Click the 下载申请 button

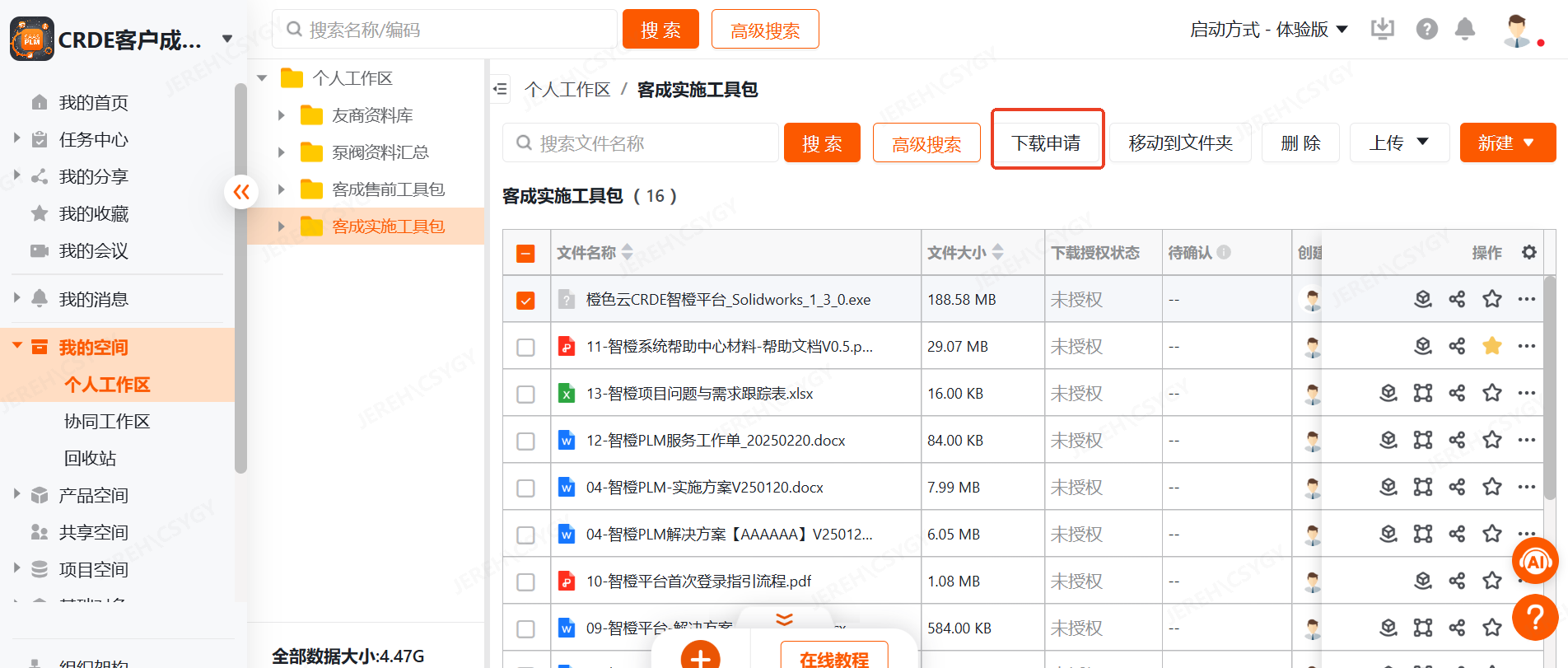click(1046, 142)
